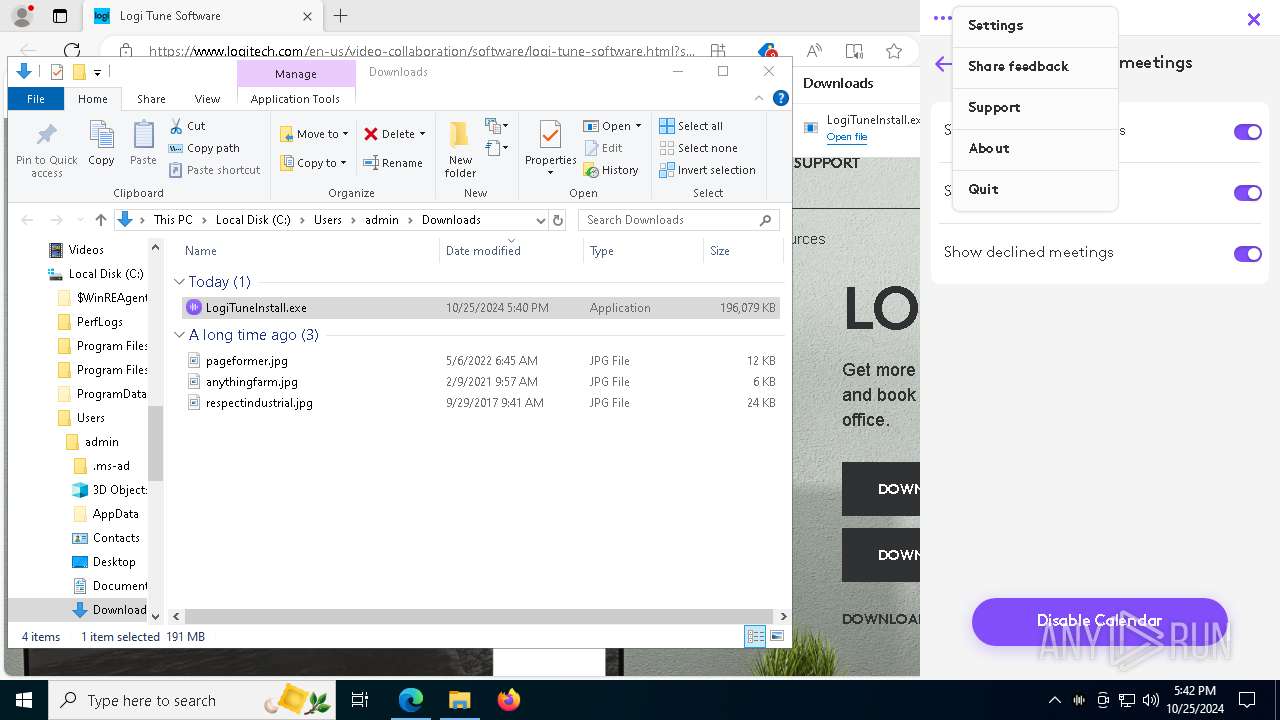Open file History in ribbon
1280x720 pixels.
tap(611, 170)
